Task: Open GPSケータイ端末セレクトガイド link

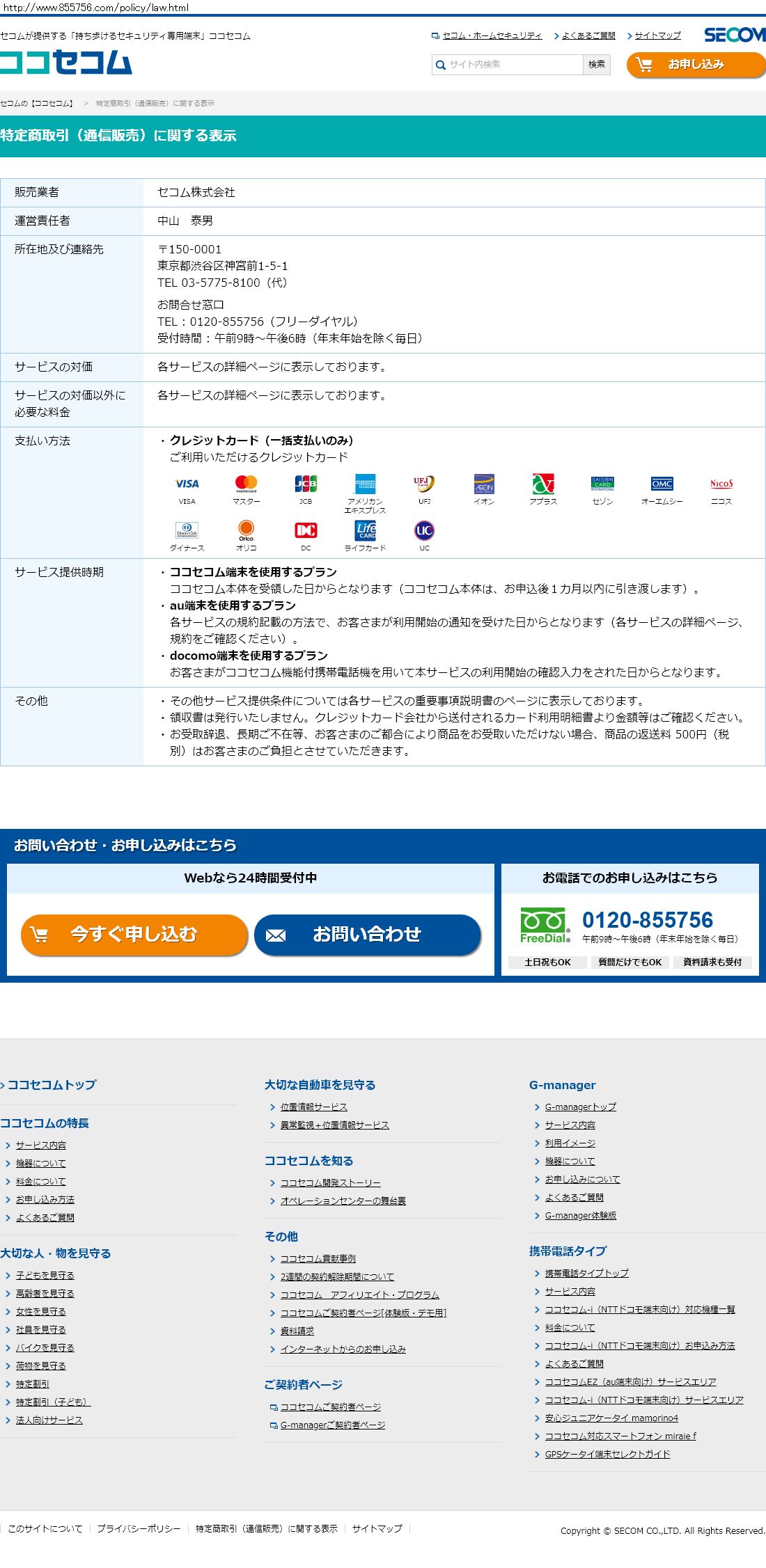Action: 607,1454
